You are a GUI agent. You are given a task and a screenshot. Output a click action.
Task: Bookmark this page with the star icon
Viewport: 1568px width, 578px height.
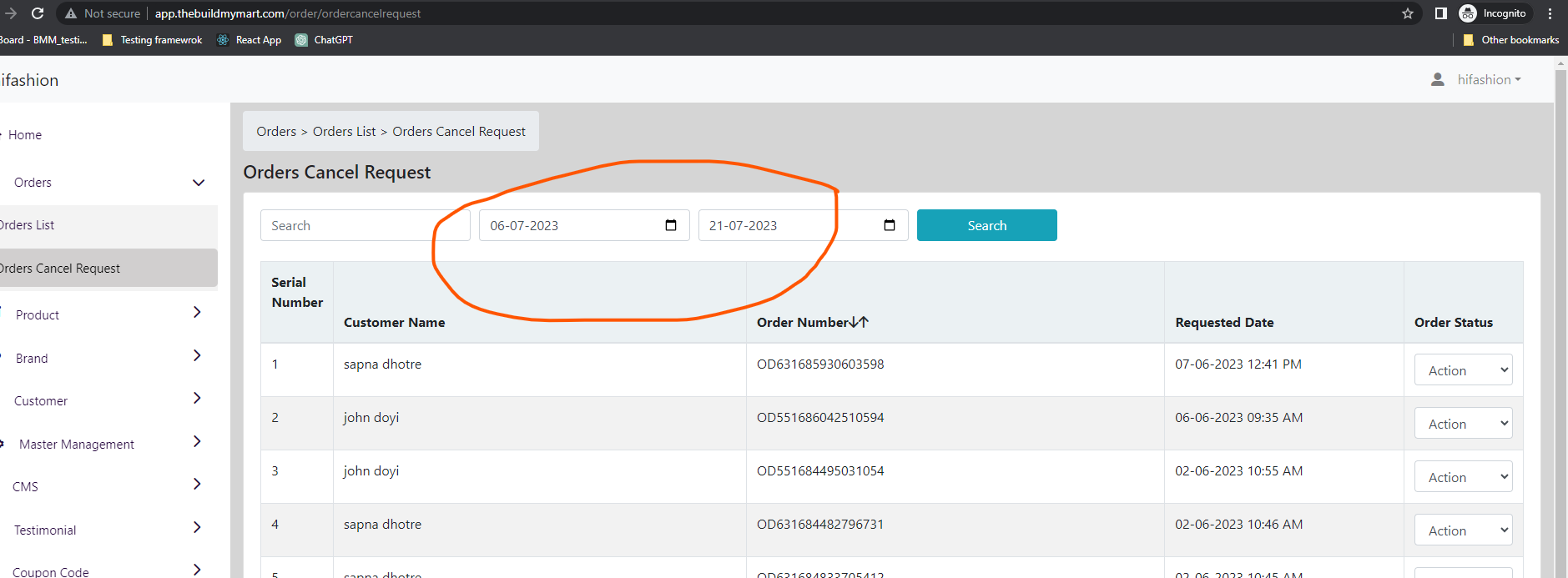click(1408, 13)
